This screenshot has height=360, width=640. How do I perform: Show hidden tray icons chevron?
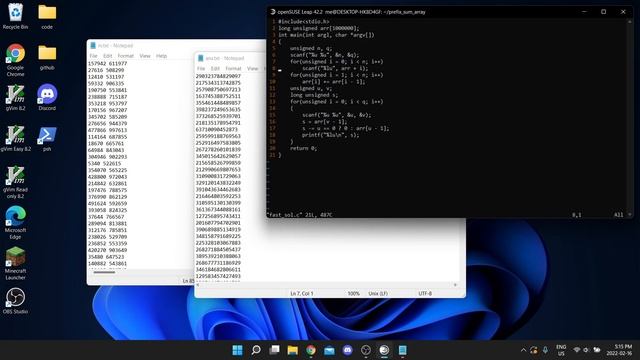523,350
